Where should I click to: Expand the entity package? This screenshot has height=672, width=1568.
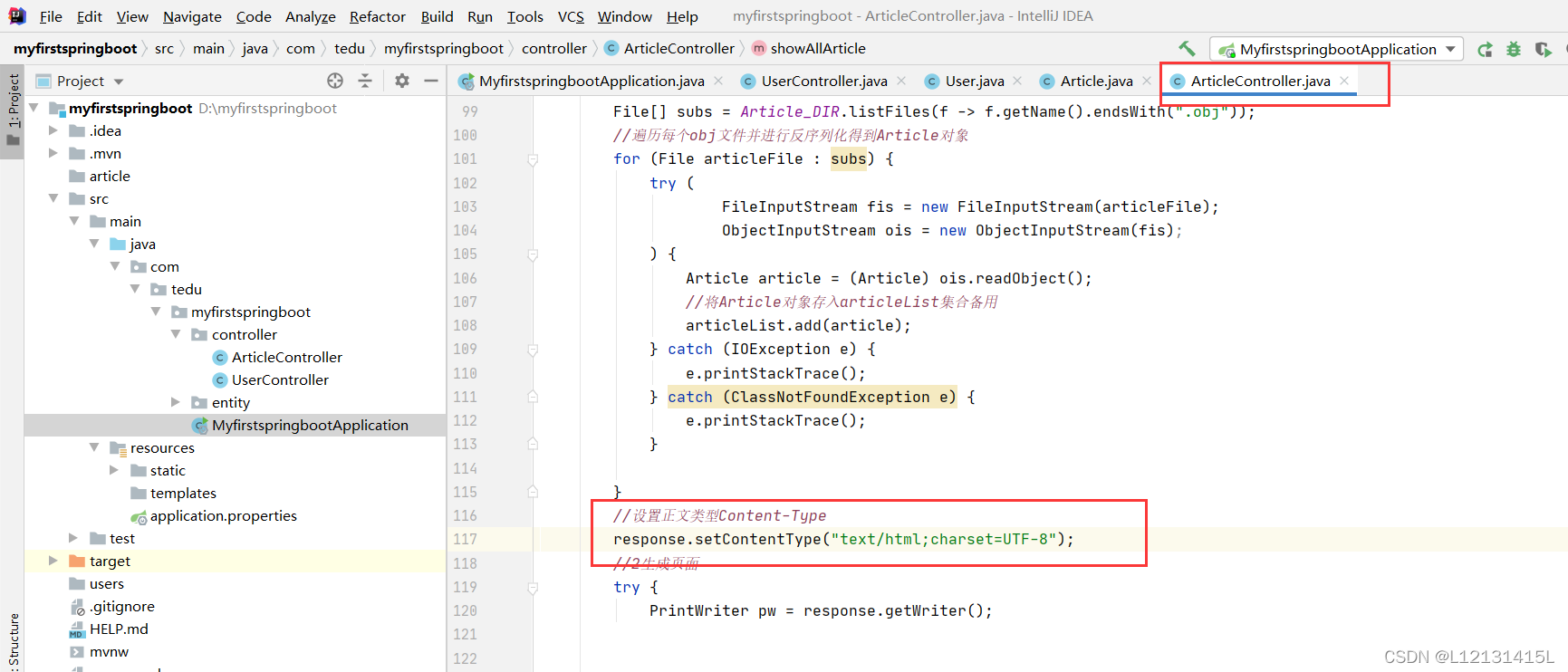coord(176,402)
